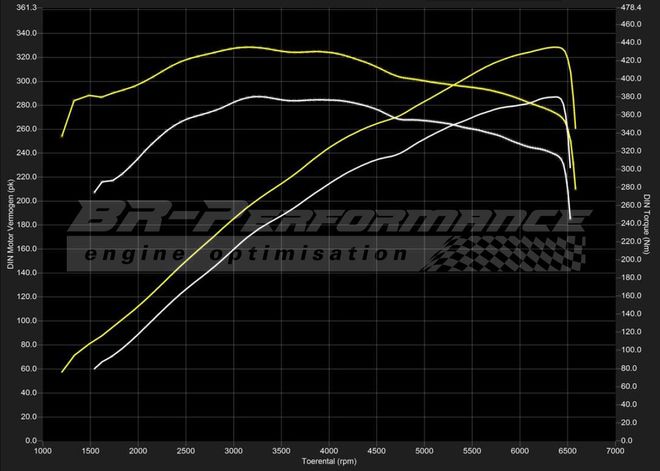Click the 478.4 maximum on the right axis
Viewport: 660px width, 471px height.
[633, 8]
